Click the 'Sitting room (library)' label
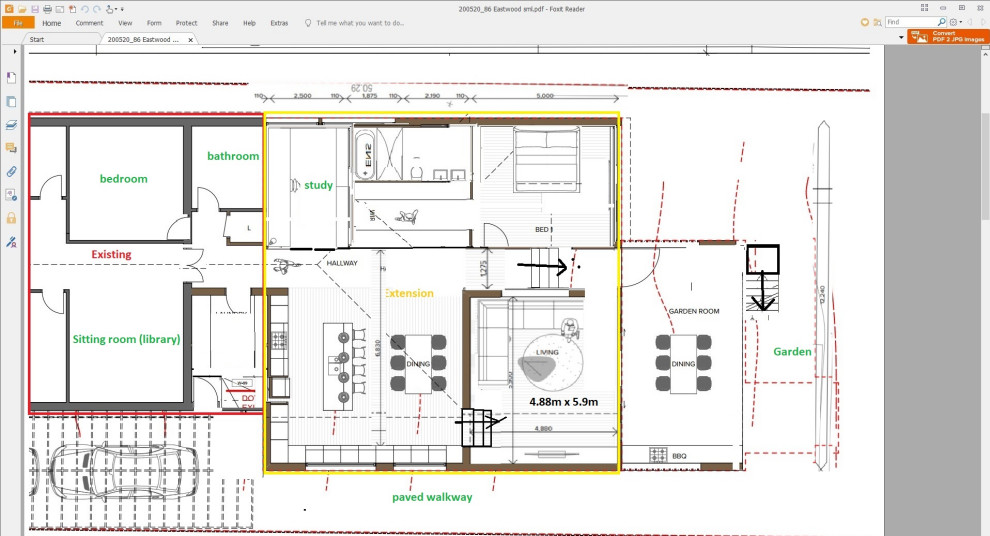This screenshot has height=536, width=990. pos(126,339)
